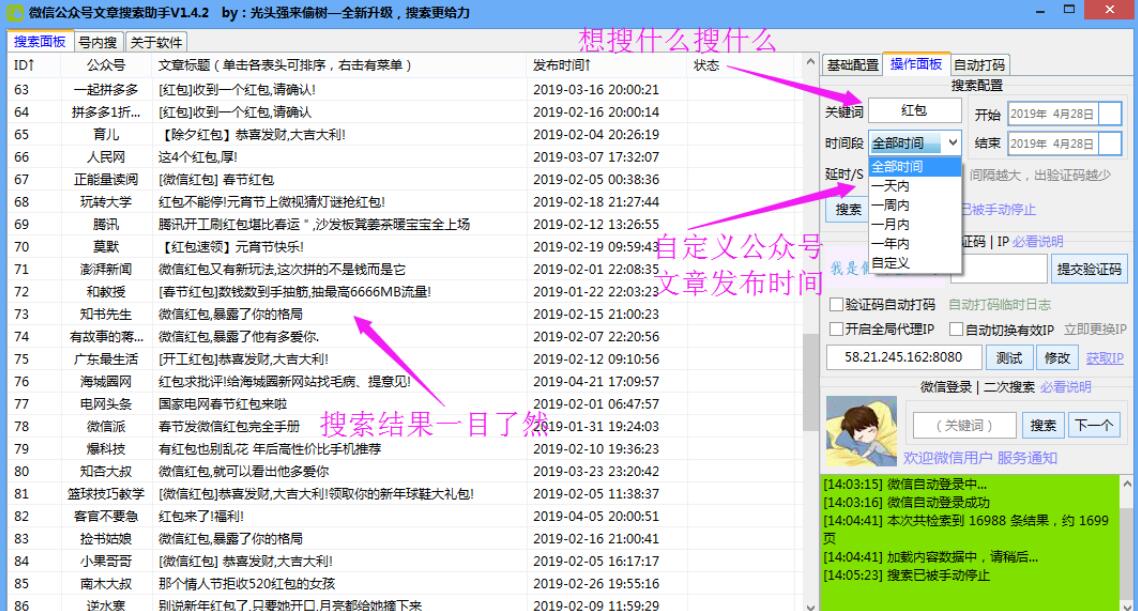The height and width of the screenshot is (611, 1138).
Task: Select the 澎湃新闻 account cell
Action: 106,270
